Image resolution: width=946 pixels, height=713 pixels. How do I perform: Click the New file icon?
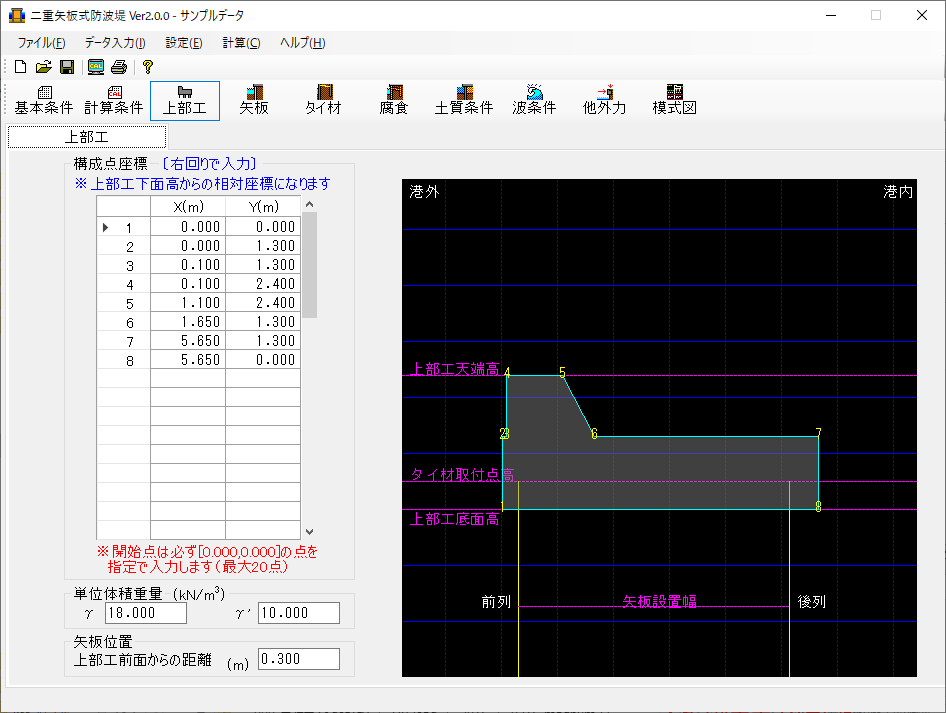point(21,66)
